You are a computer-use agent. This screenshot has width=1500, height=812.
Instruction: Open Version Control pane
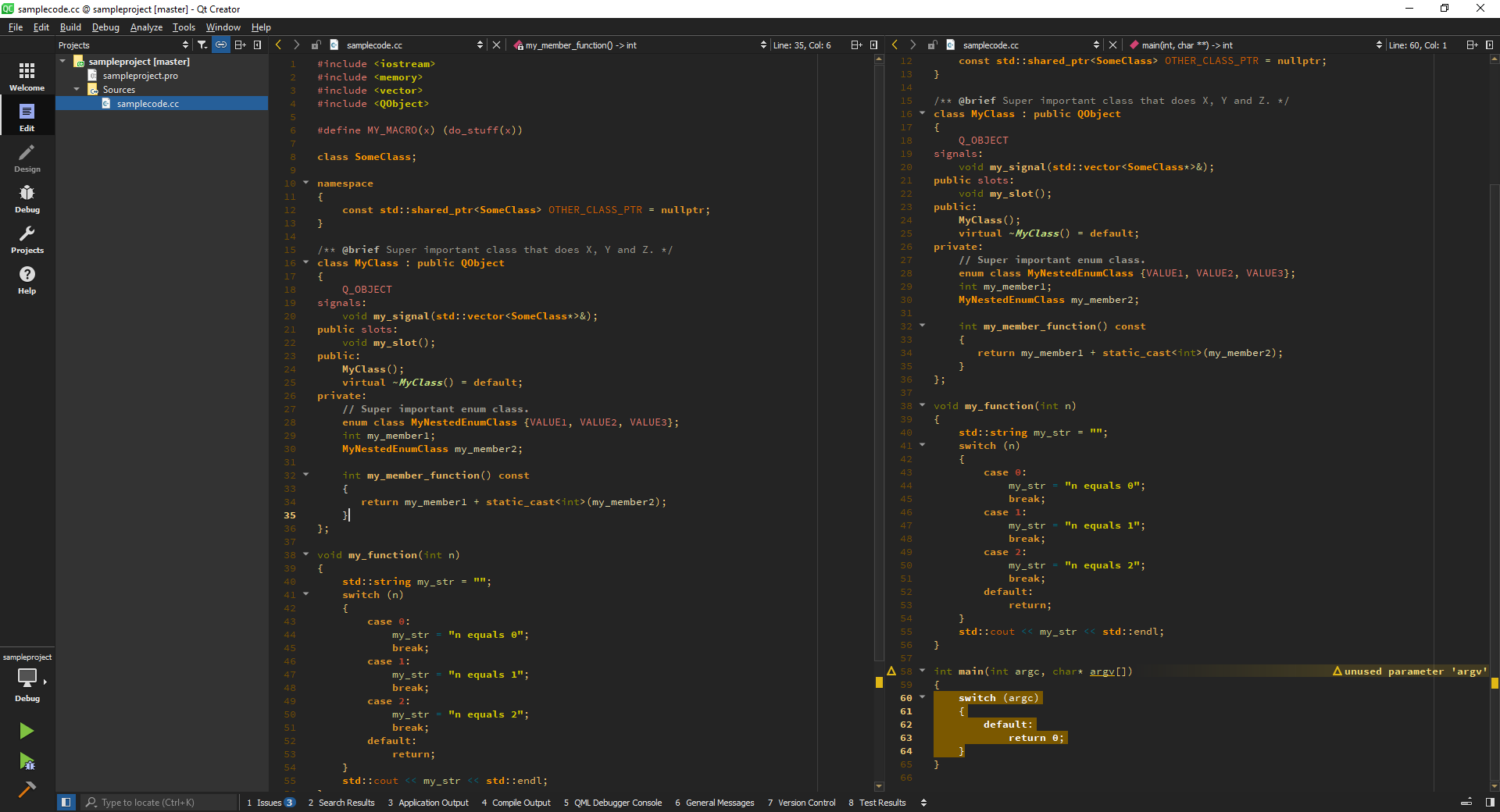tap(802, 803)
